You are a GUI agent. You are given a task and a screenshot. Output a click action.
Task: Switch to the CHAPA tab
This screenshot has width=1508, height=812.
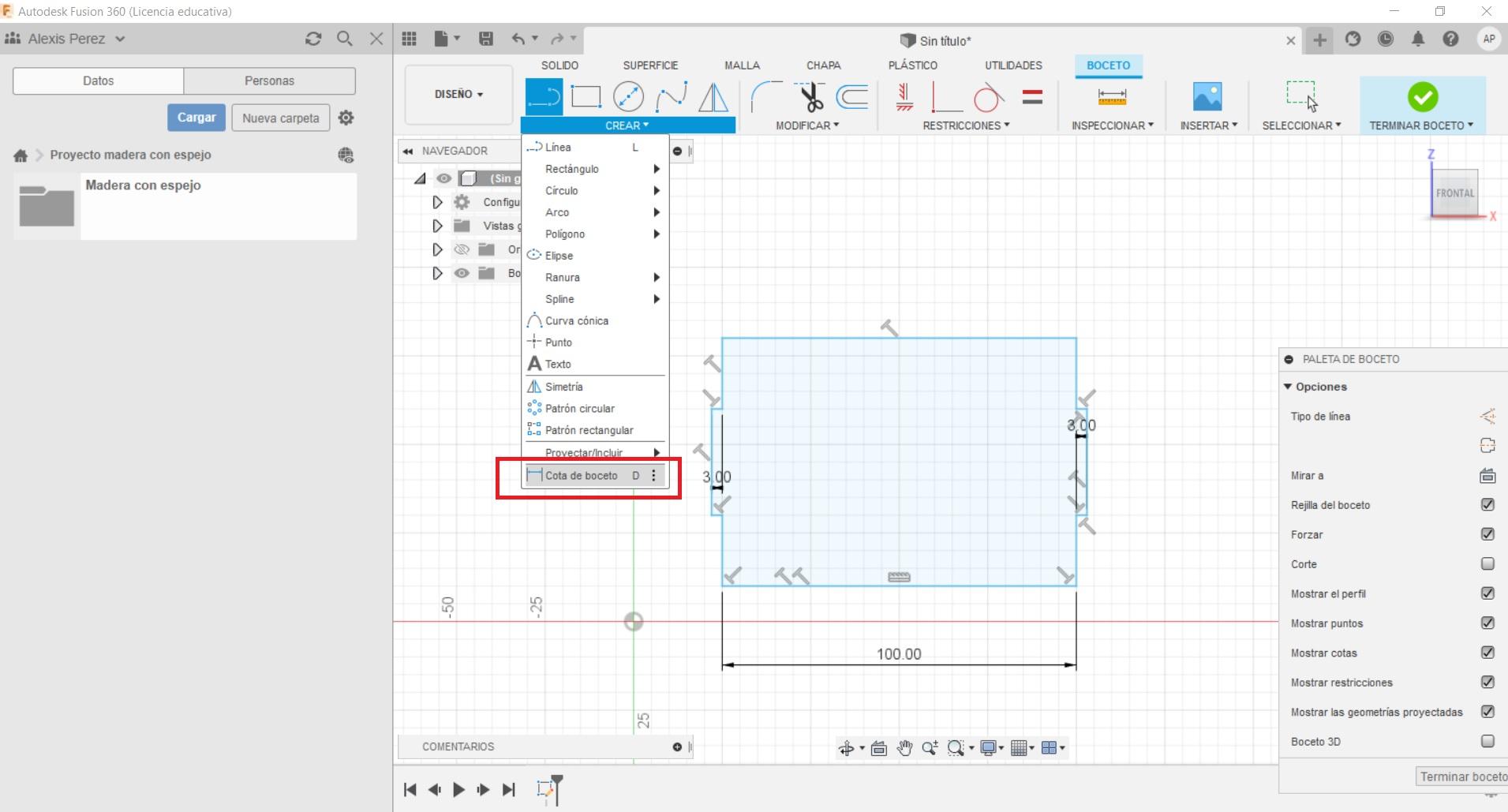point(823,65)
